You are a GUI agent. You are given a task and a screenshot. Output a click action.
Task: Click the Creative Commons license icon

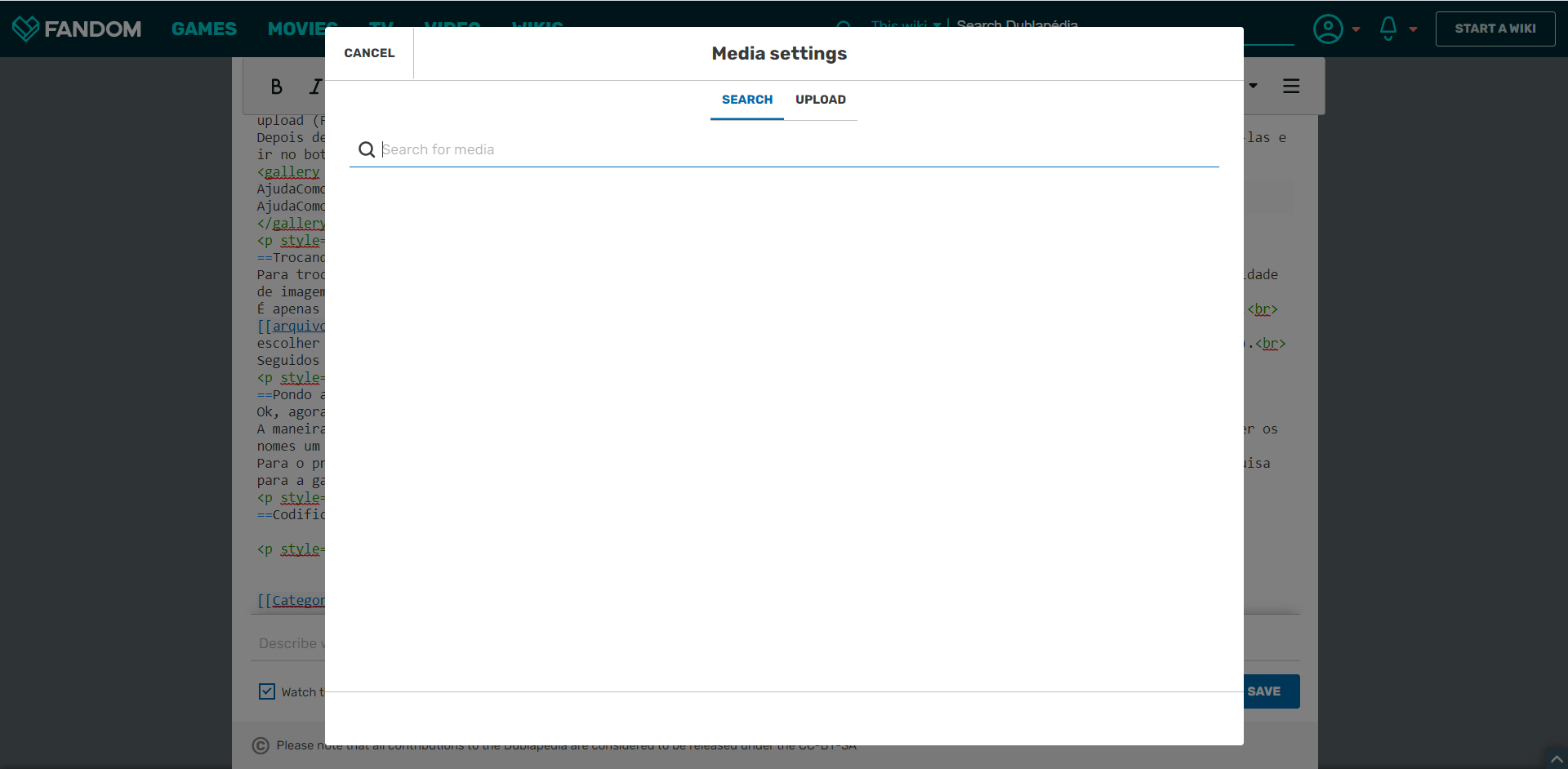click(x=261, y=745)
